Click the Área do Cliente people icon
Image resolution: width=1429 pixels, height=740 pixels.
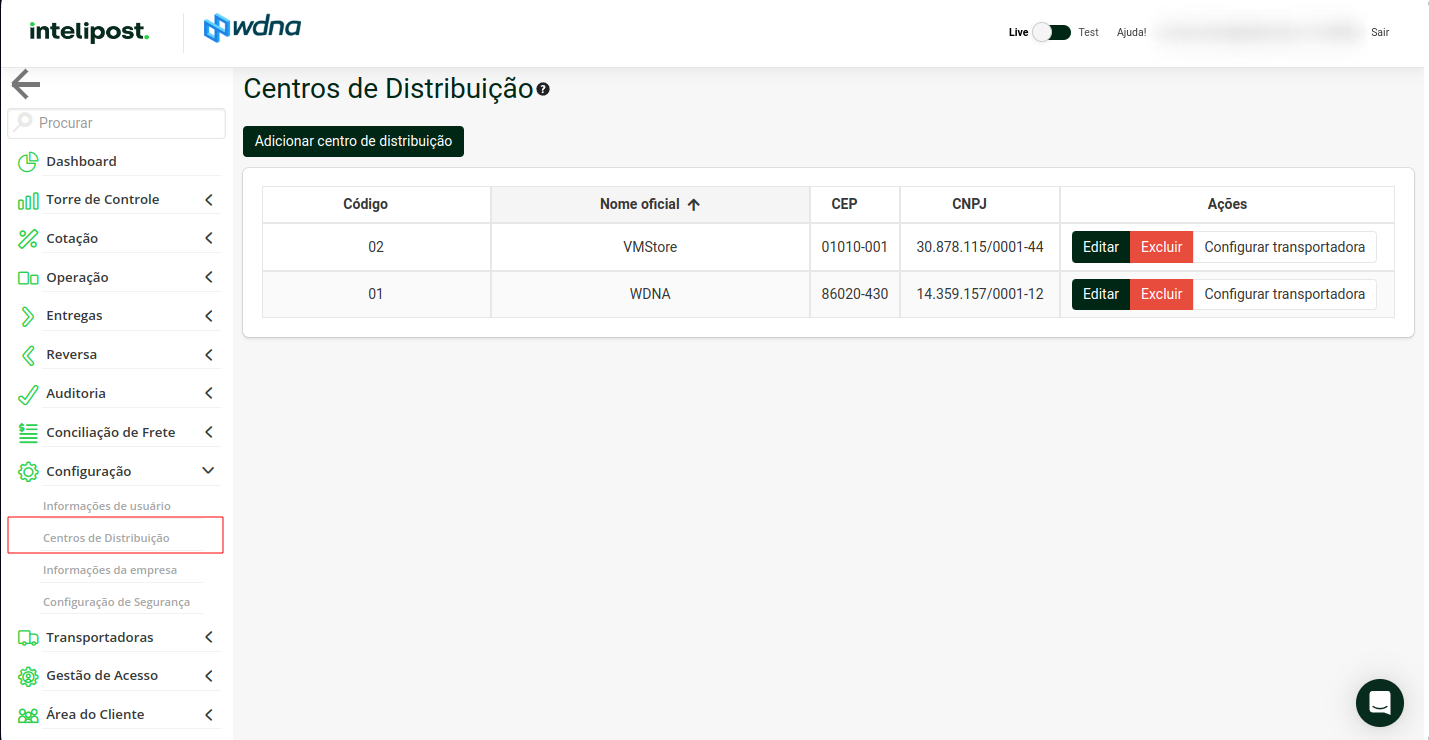(x=28, y=715)
